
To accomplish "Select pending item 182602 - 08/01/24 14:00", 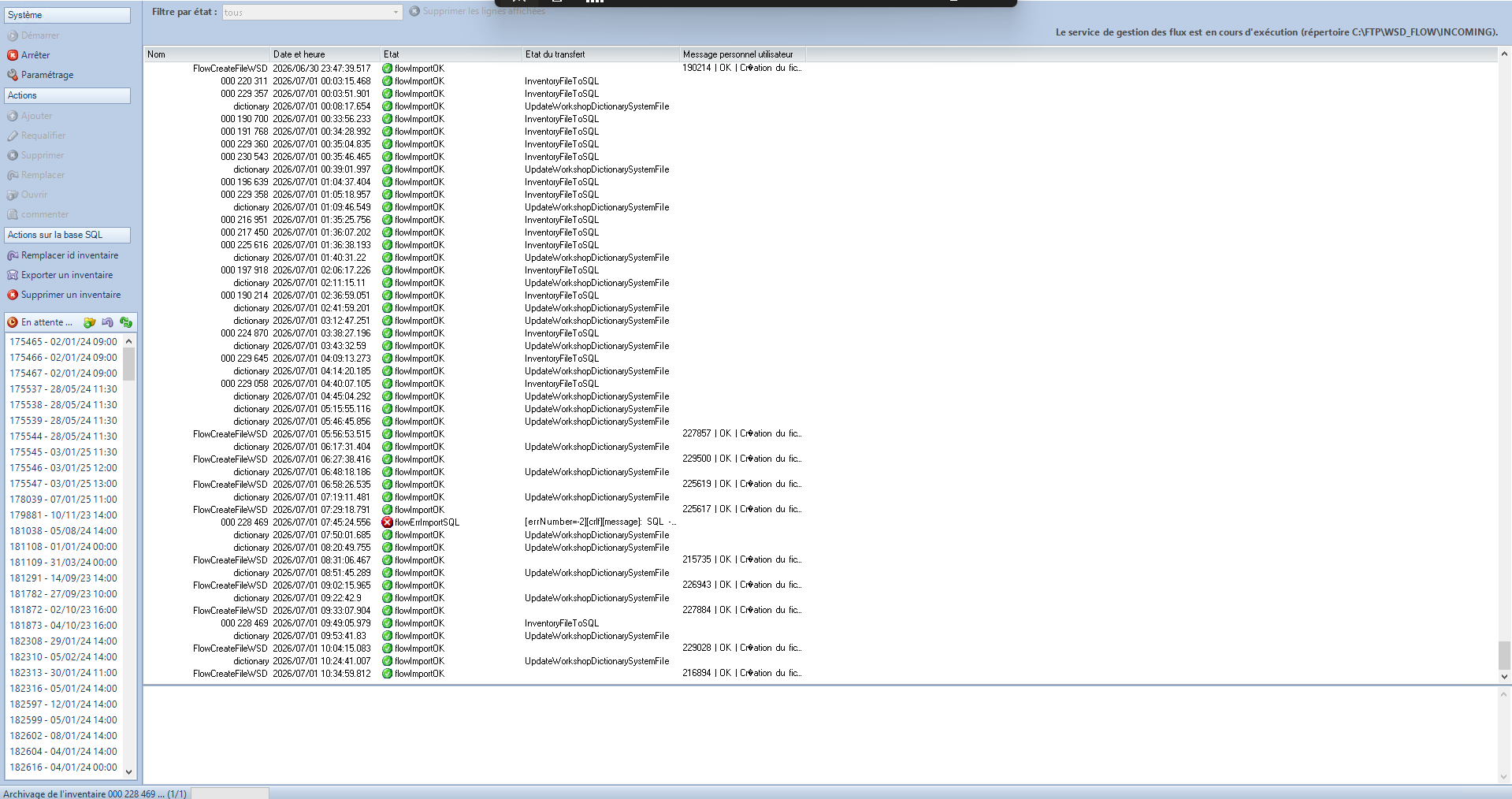I will coord(64,736).
